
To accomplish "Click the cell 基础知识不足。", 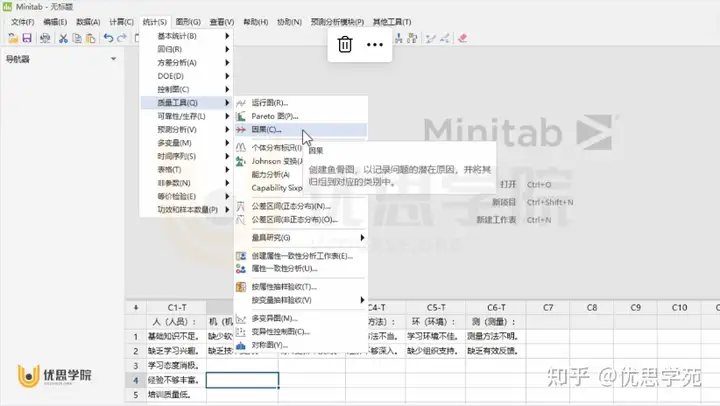I will pyautogui.click(x=177, y=337).
